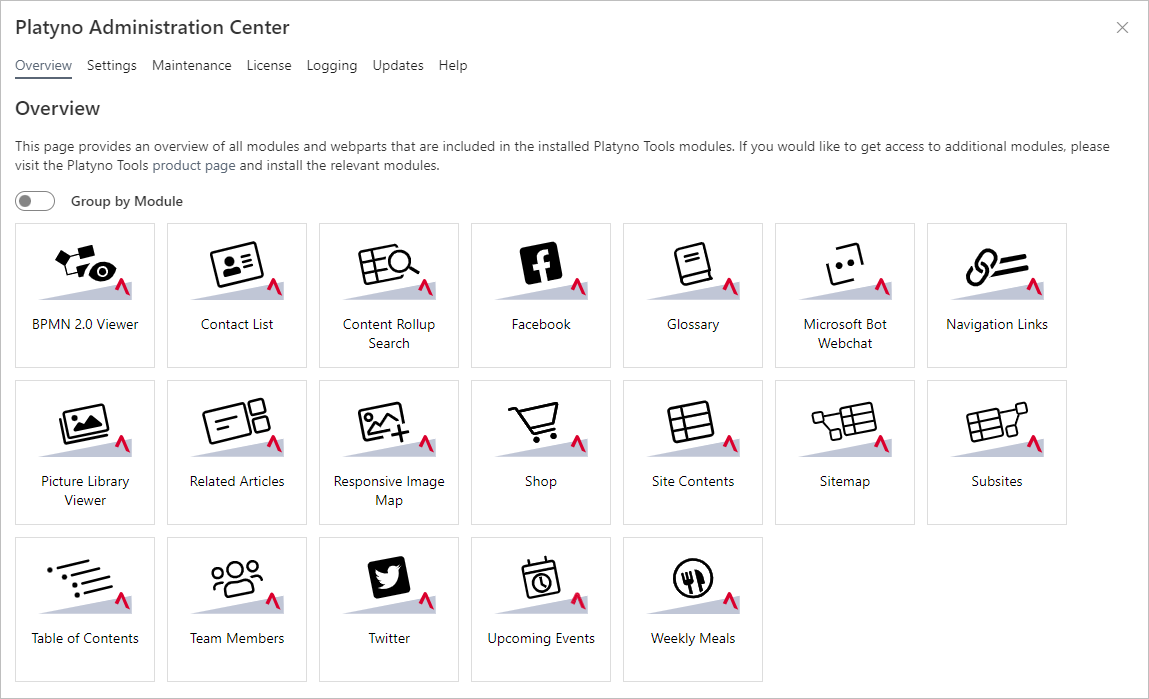Open the Table of Contents icon

click(x=85, y=586)
